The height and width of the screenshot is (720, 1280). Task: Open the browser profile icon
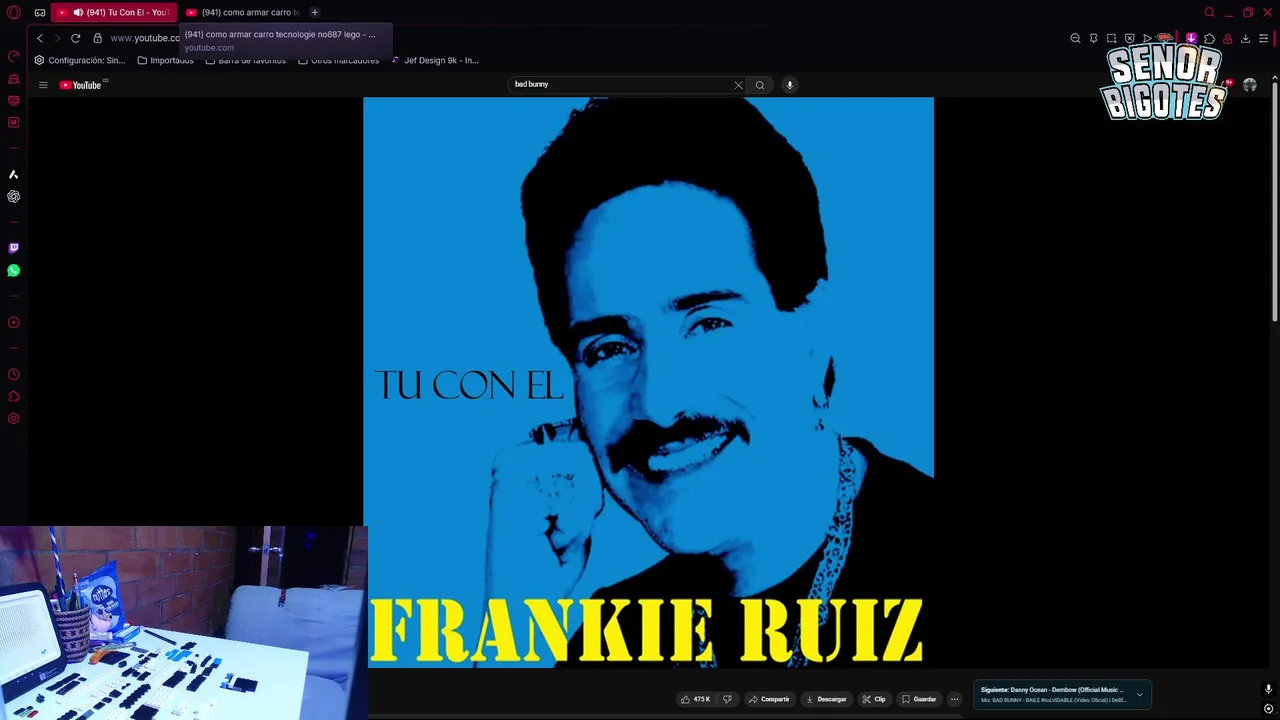pos(1227,38)
